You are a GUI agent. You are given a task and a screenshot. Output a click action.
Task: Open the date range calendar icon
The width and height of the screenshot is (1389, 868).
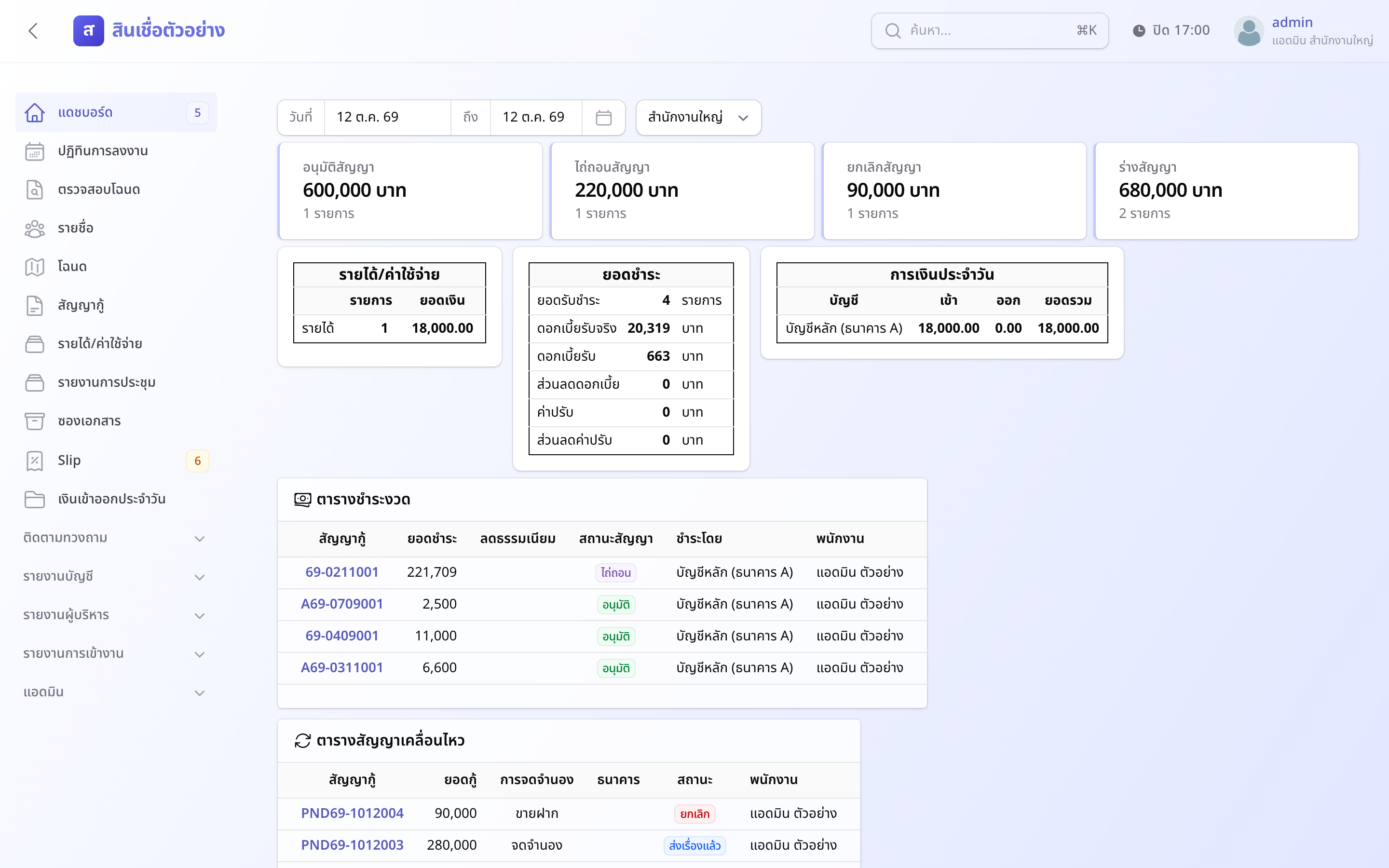[603, 118]
